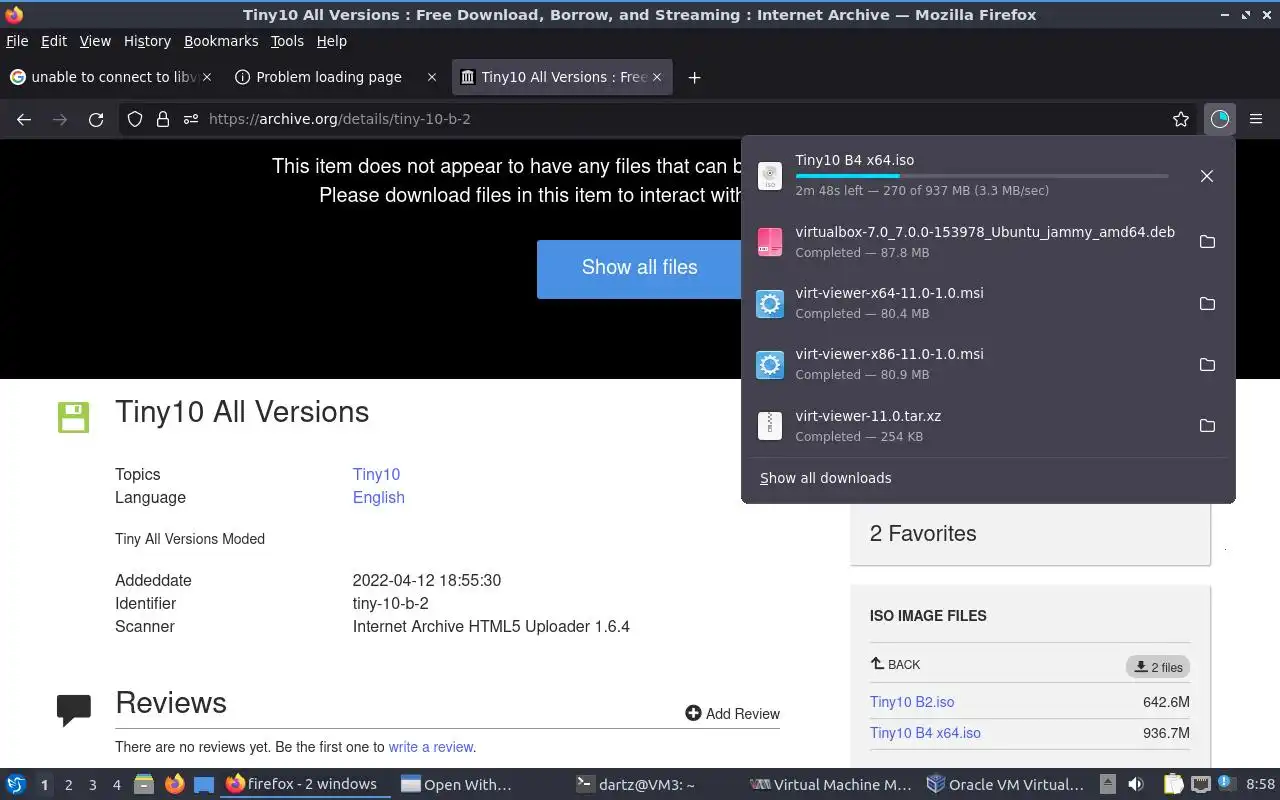1280x800 pixels.
Task: Open the Firefox hamburger menu
Action: (x=1256, y=119)
